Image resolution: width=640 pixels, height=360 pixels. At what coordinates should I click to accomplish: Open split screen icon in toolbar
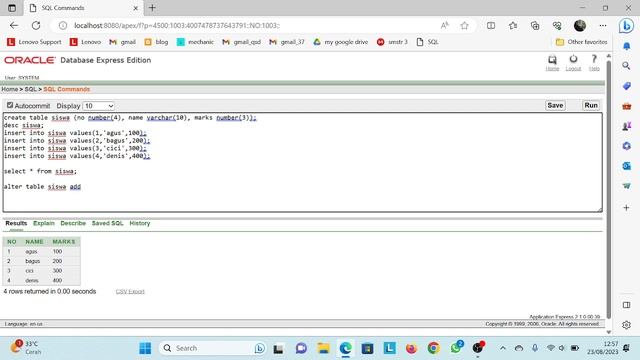click(x=491, y=26)
